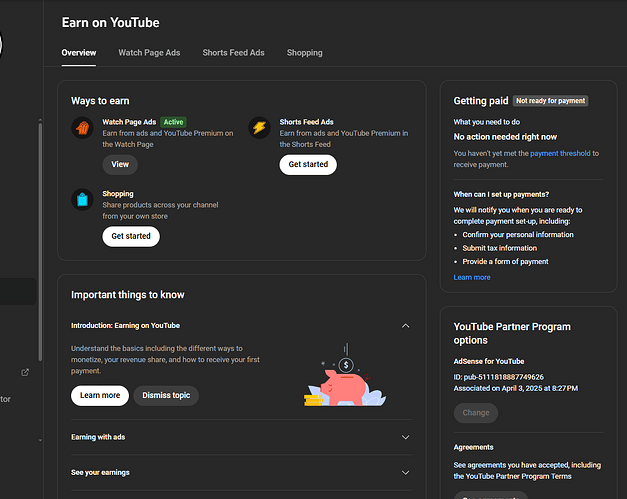627x499 pixels.
Task: Click the Shorts Feed Ads lightning icon
Action: pyautogui.click(x=260, y=128)
